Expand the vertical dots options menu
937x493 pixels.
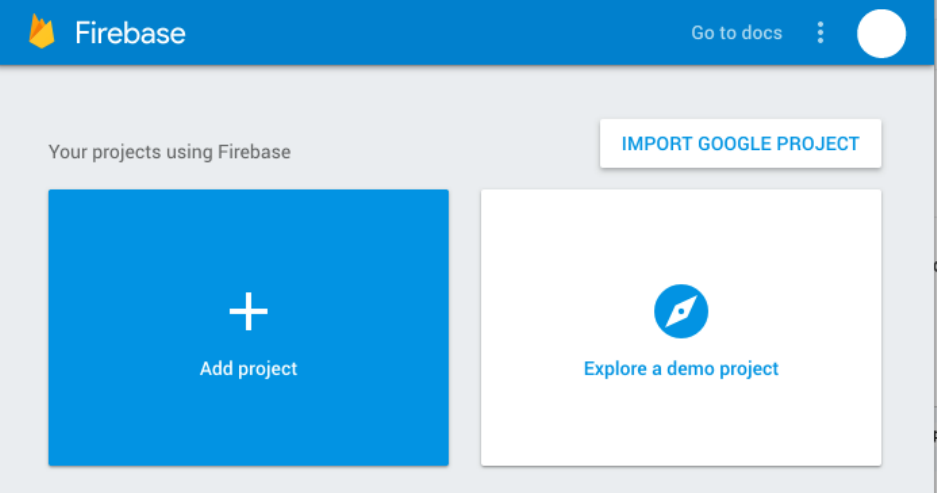pyautogui.click(x=820, y=32)
